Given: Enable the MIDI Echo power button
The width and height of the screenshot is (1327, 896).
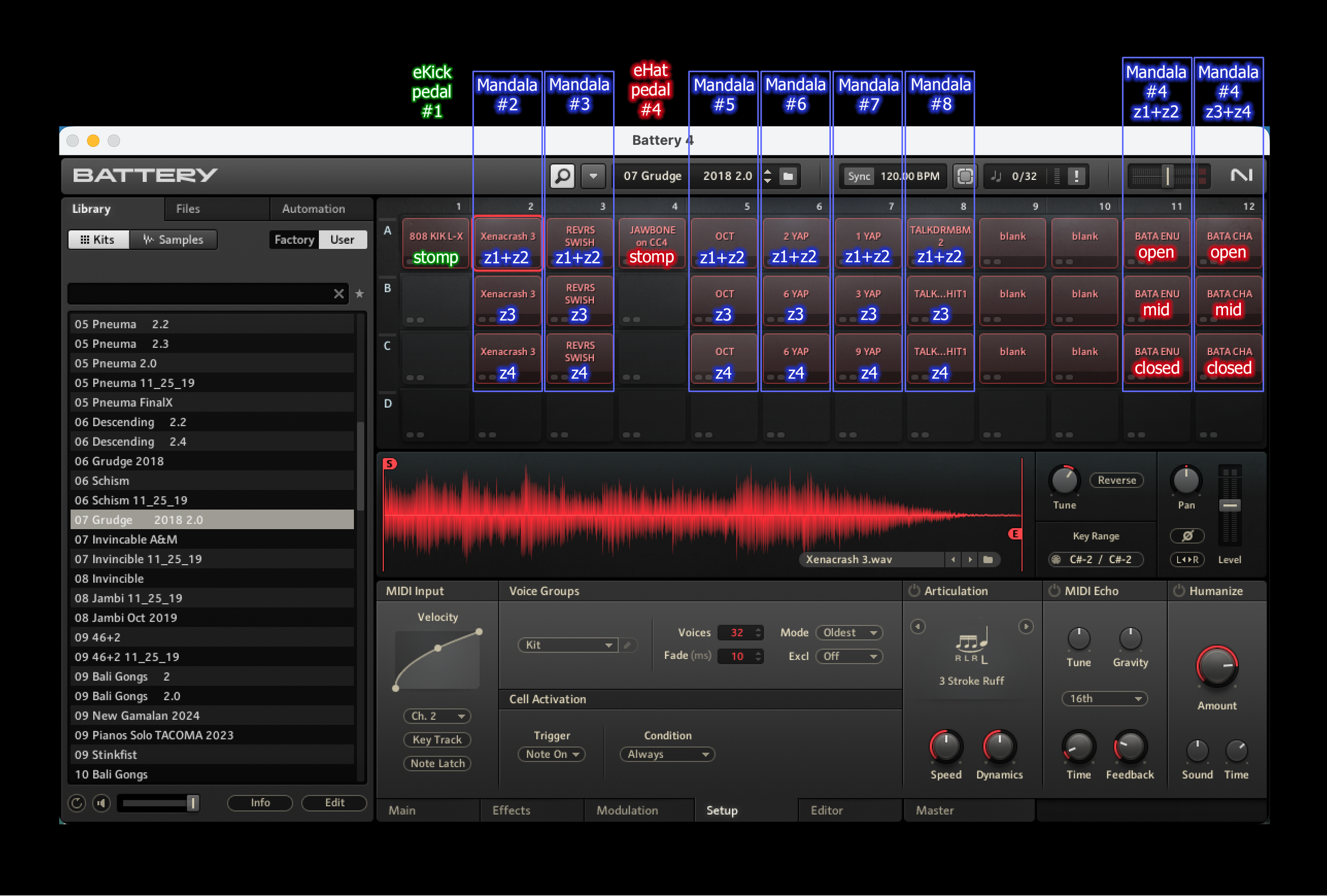Looking at the screenshot, I should [1054, 590].
